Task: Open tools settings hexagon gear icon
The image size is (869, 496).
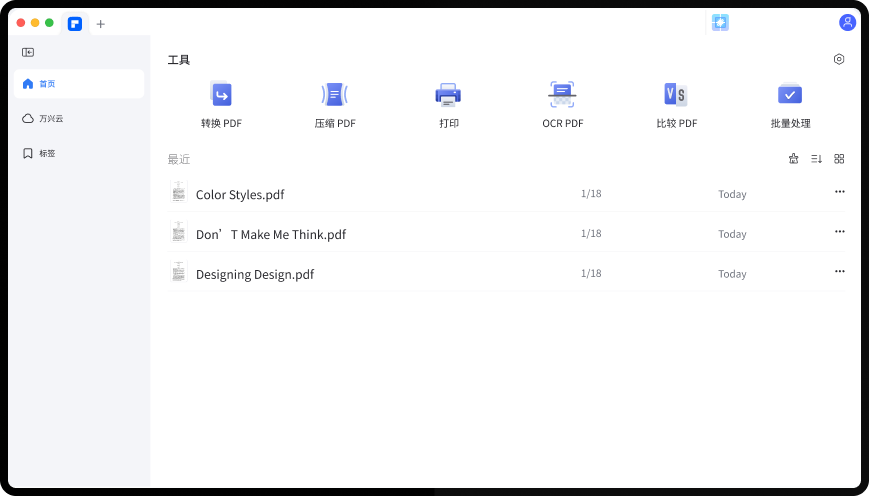Action: click(x=839, y=59)
